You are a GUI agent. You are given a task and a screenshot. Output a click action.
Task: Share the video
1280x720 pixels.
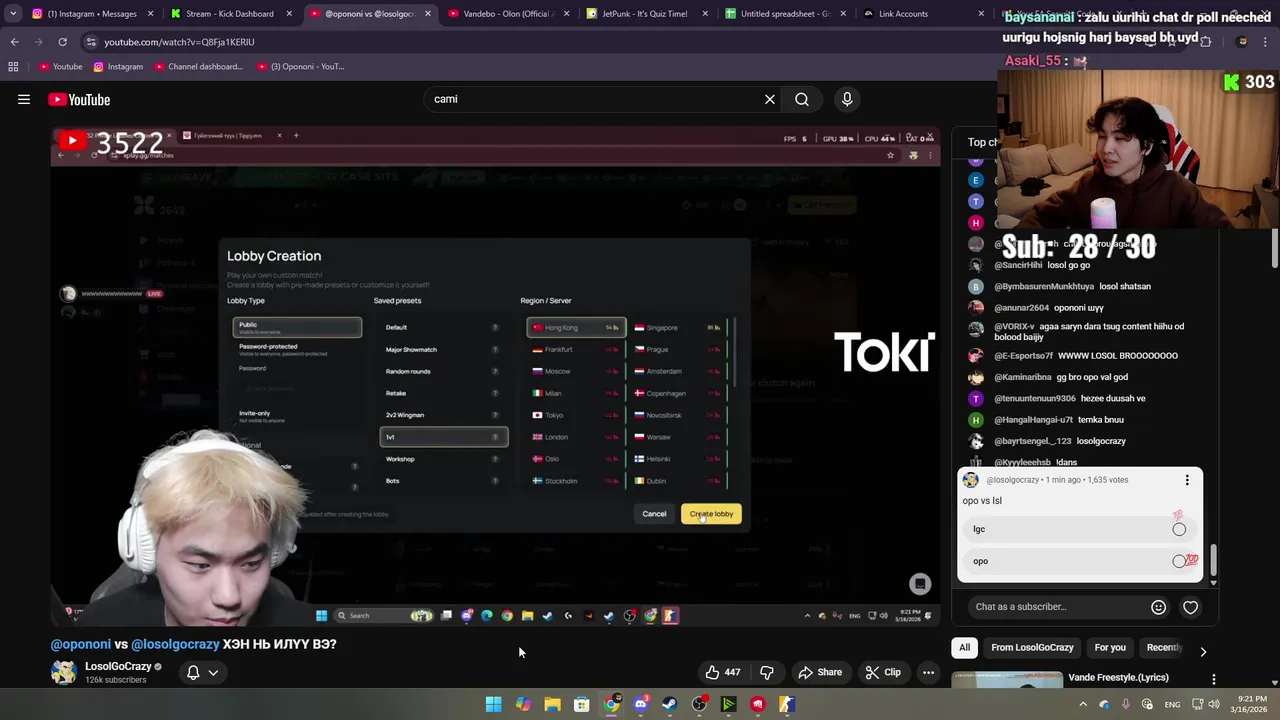click(x=820, y=672)
